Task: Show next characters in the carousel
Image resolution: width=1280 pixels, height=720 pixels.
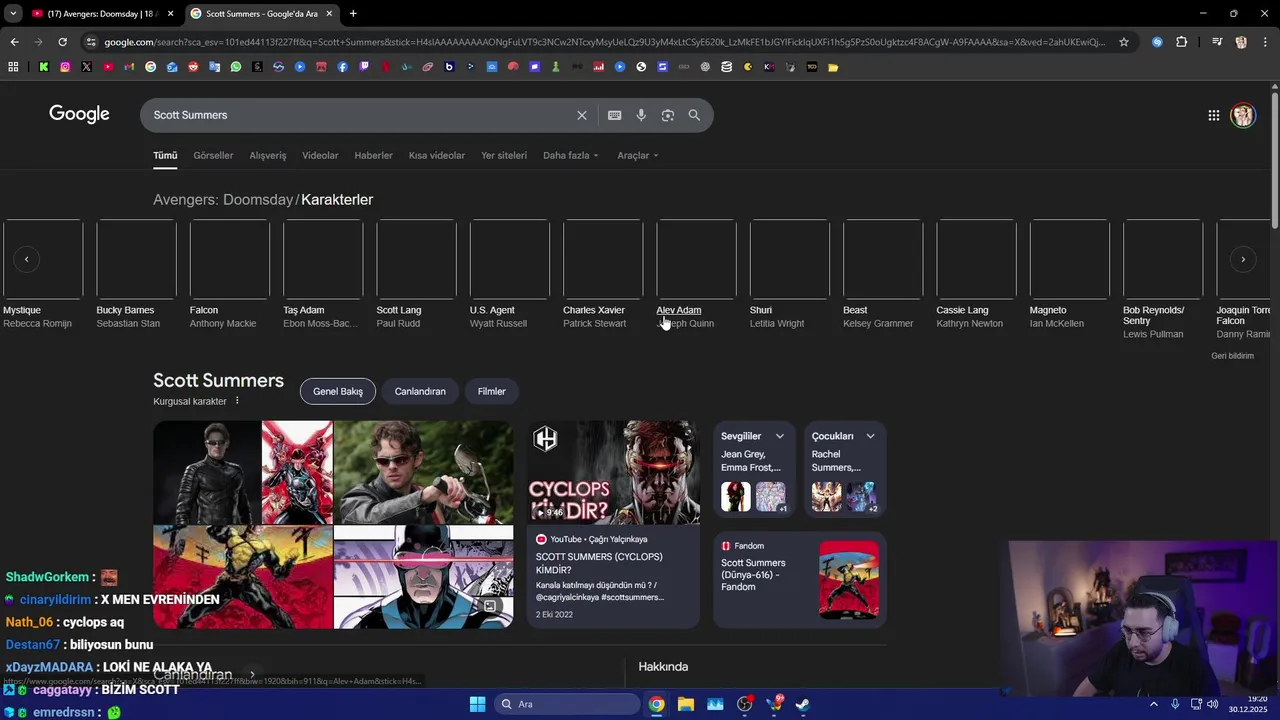Action: 1243,259
